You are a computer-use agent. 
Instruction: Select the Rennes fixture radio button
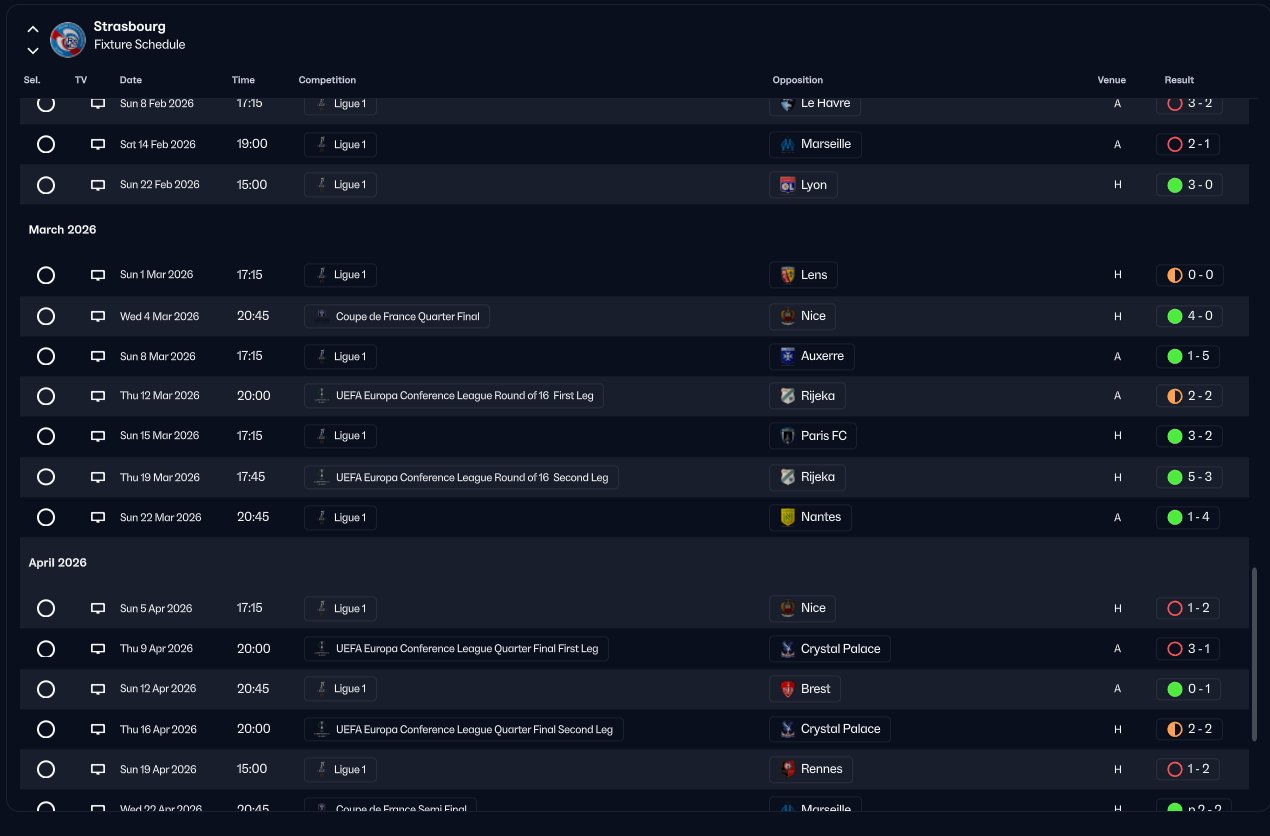pyautogui.click(x=45, y=769)
